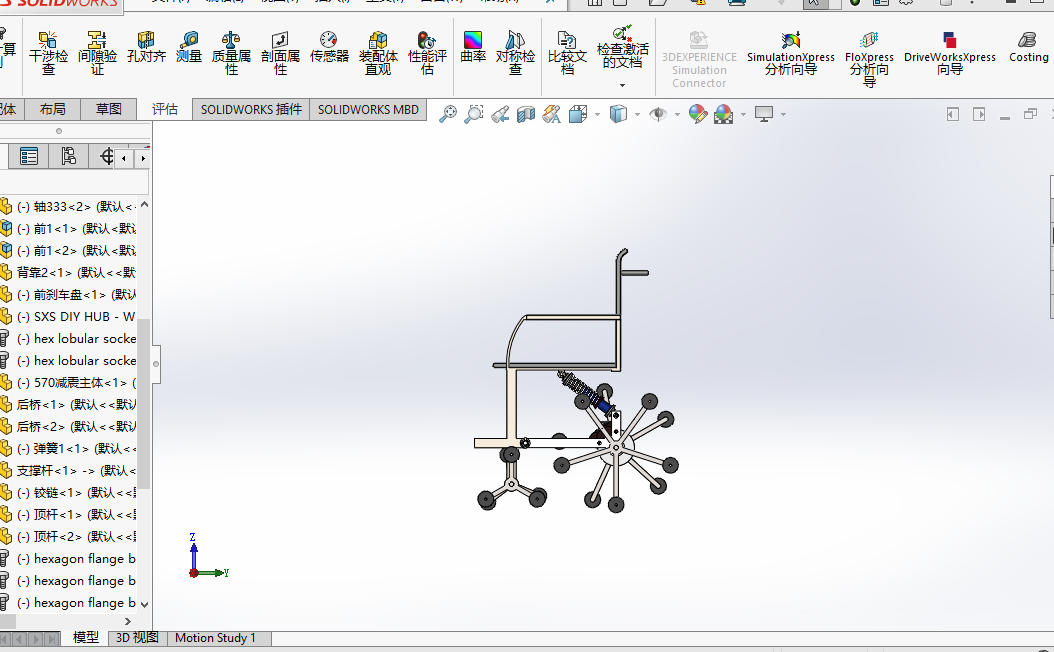This screenshot has width=1054, height=652.
Task: Click Display Style cube icon
Action: point(618,114)
